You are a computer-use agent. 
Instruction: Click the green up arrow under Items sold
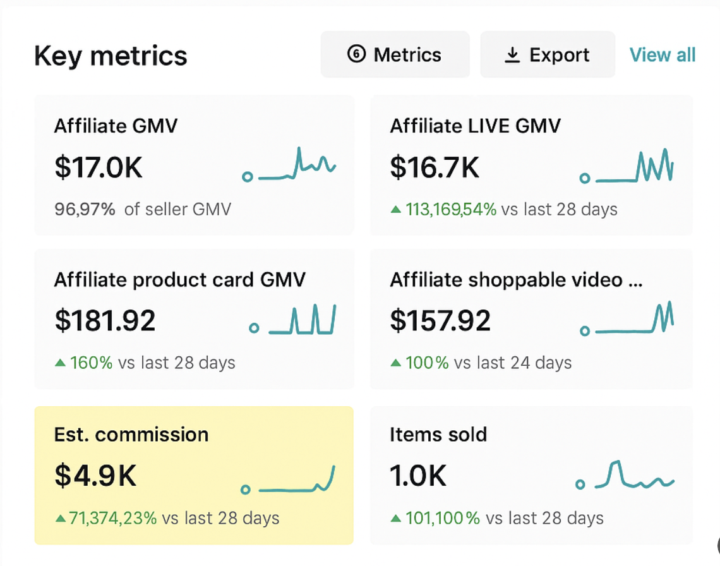[x=396, y=519]
